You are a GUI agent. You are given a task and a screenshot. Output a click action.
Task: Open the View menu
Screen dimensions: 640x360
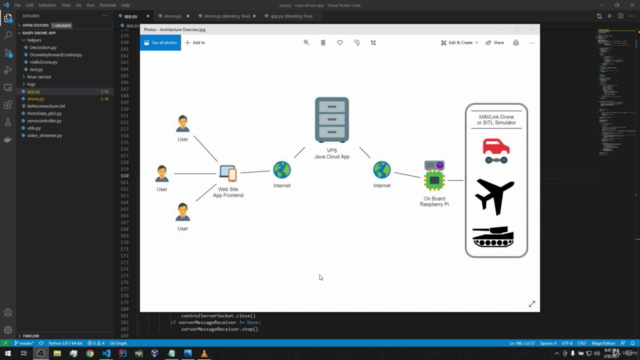tap(66, 5)
